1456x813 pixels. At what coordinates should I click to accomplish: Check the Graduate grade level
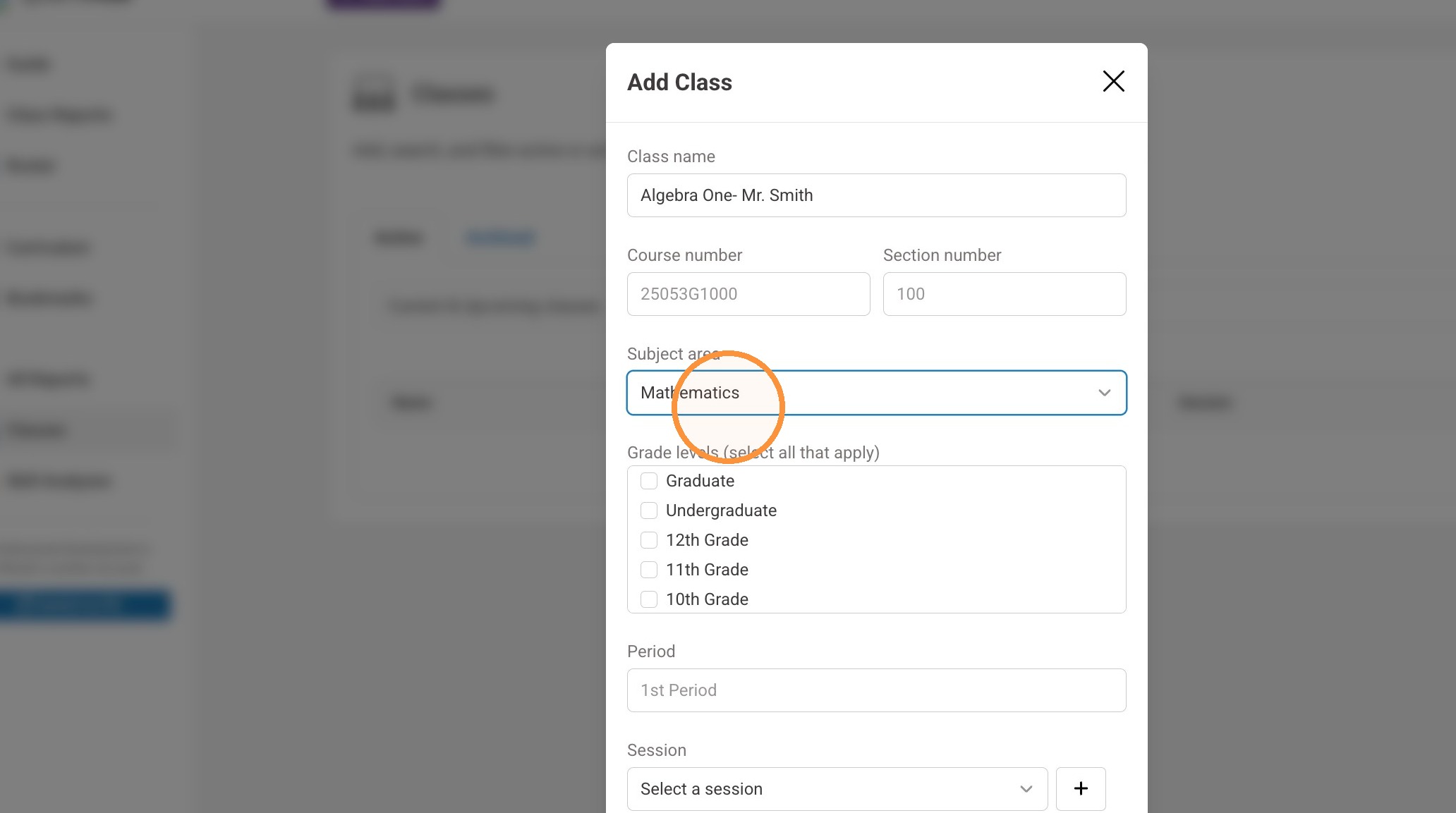pyautogui.click(x=649, y=481)
